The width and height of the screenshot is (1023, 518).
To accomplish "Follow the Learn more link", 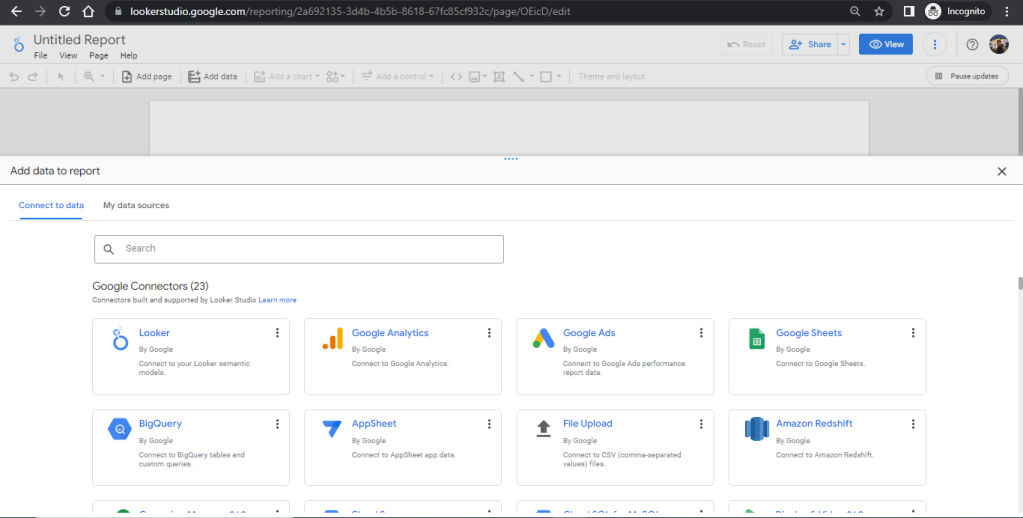I will [278, 300].
